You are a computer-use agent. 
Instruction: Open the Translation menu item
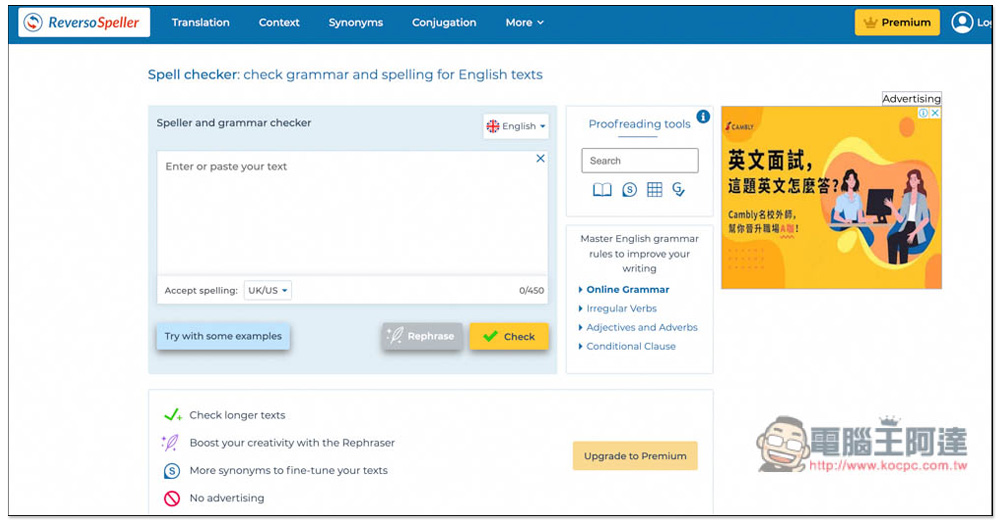[200, 23]
